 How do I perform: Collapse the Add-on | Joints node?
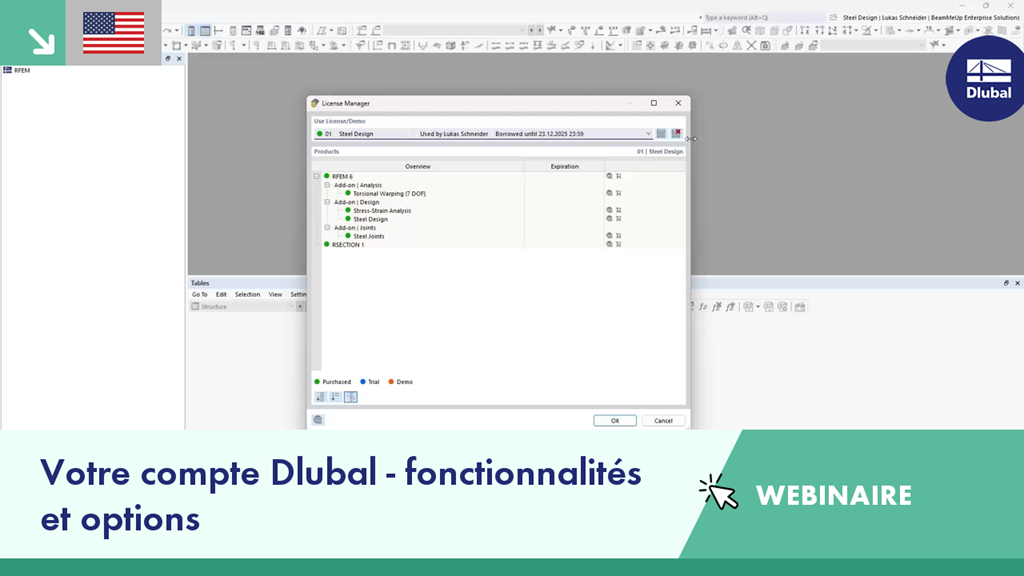pyautogui.click(x=327, y=227)
